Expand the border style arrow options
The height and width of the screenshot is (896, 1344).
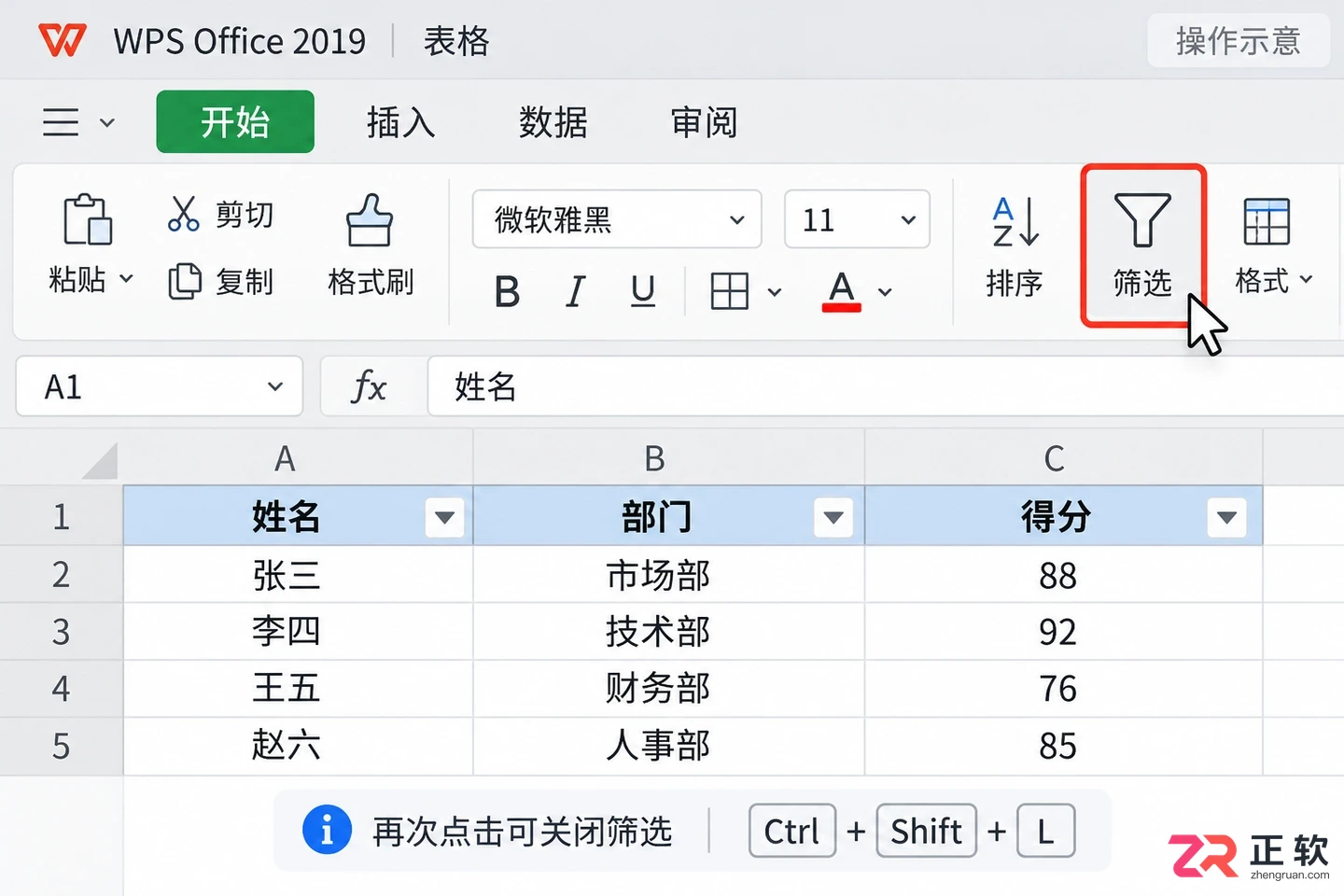click(x=775, y=292)
